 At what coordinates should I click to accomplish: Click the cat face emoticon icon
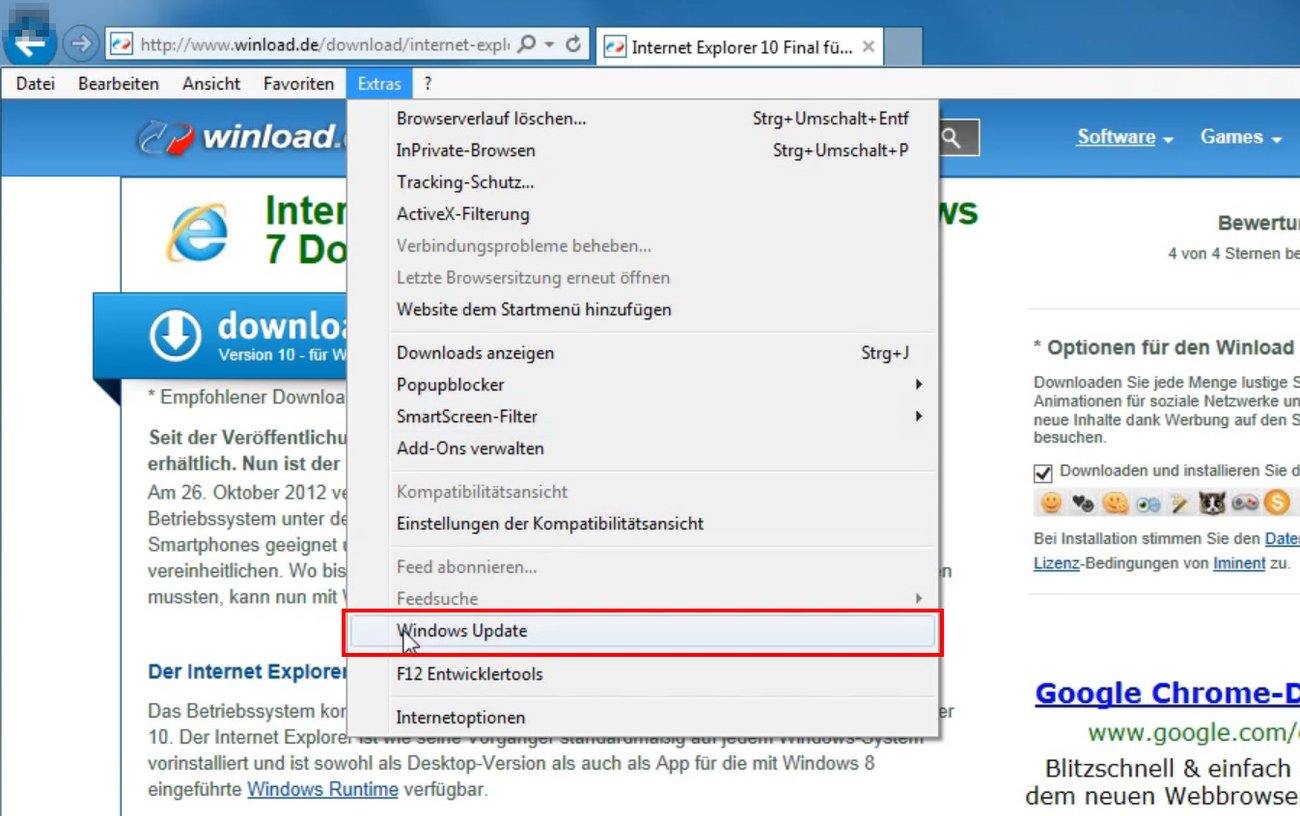(x=1212, y=503)
